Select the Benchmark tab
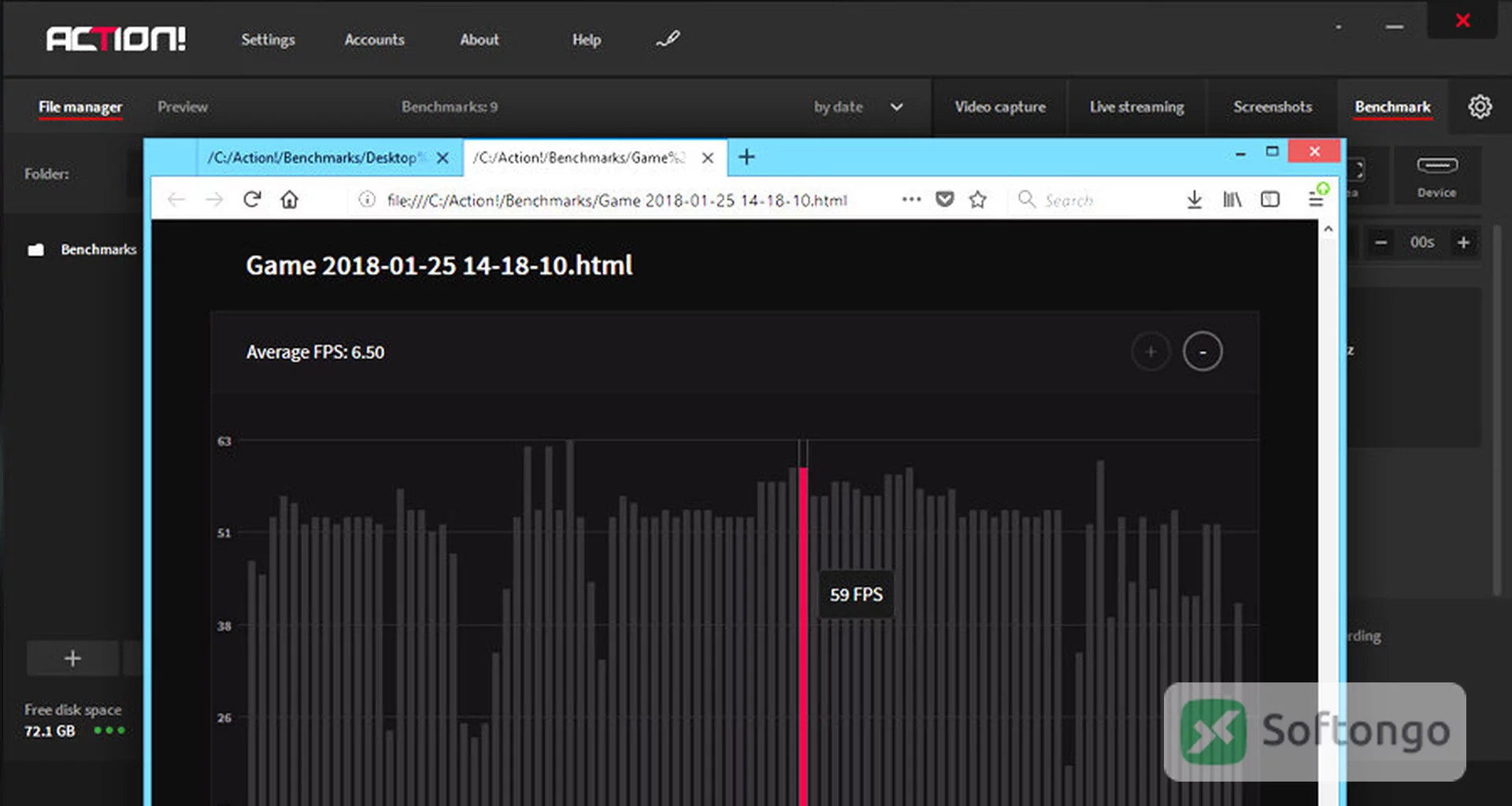The image size is (1512, 806). 1392,107
